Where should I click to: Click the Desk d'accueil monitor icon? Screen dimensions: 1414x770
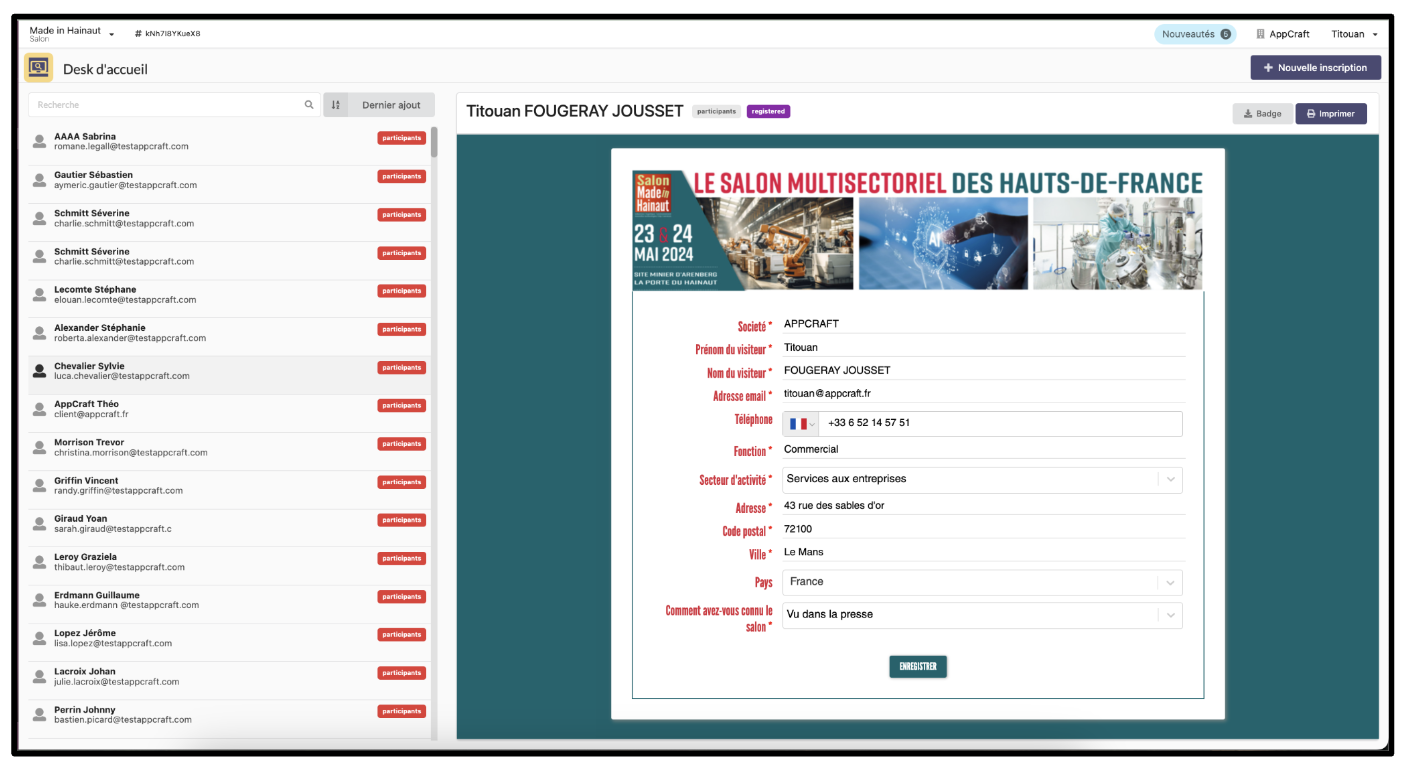click(x=39, y=68)
